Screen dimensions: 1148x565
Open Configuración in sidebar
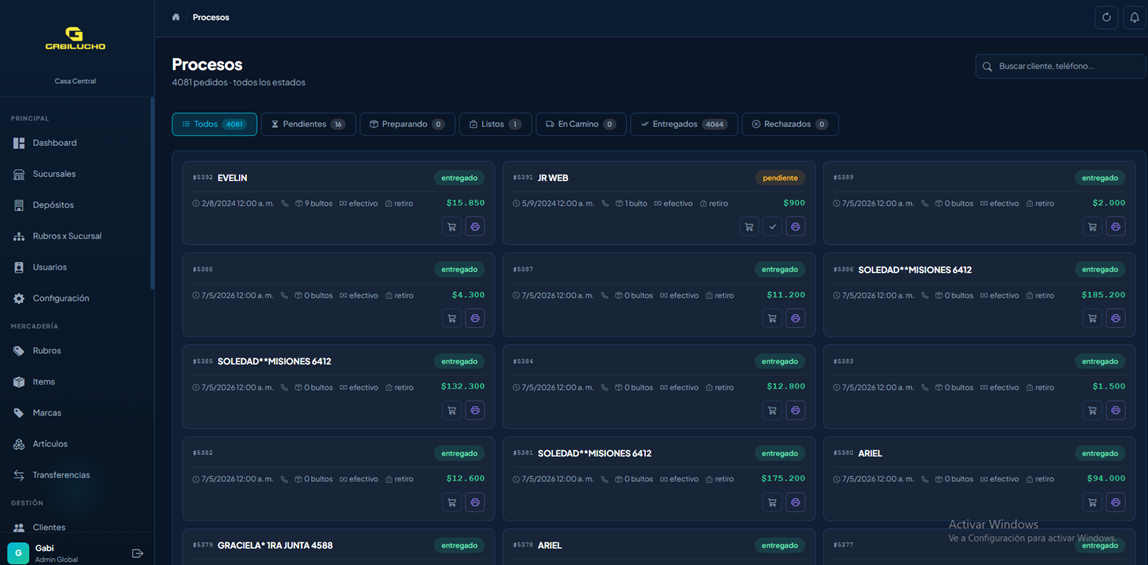(x=77, y=299)
